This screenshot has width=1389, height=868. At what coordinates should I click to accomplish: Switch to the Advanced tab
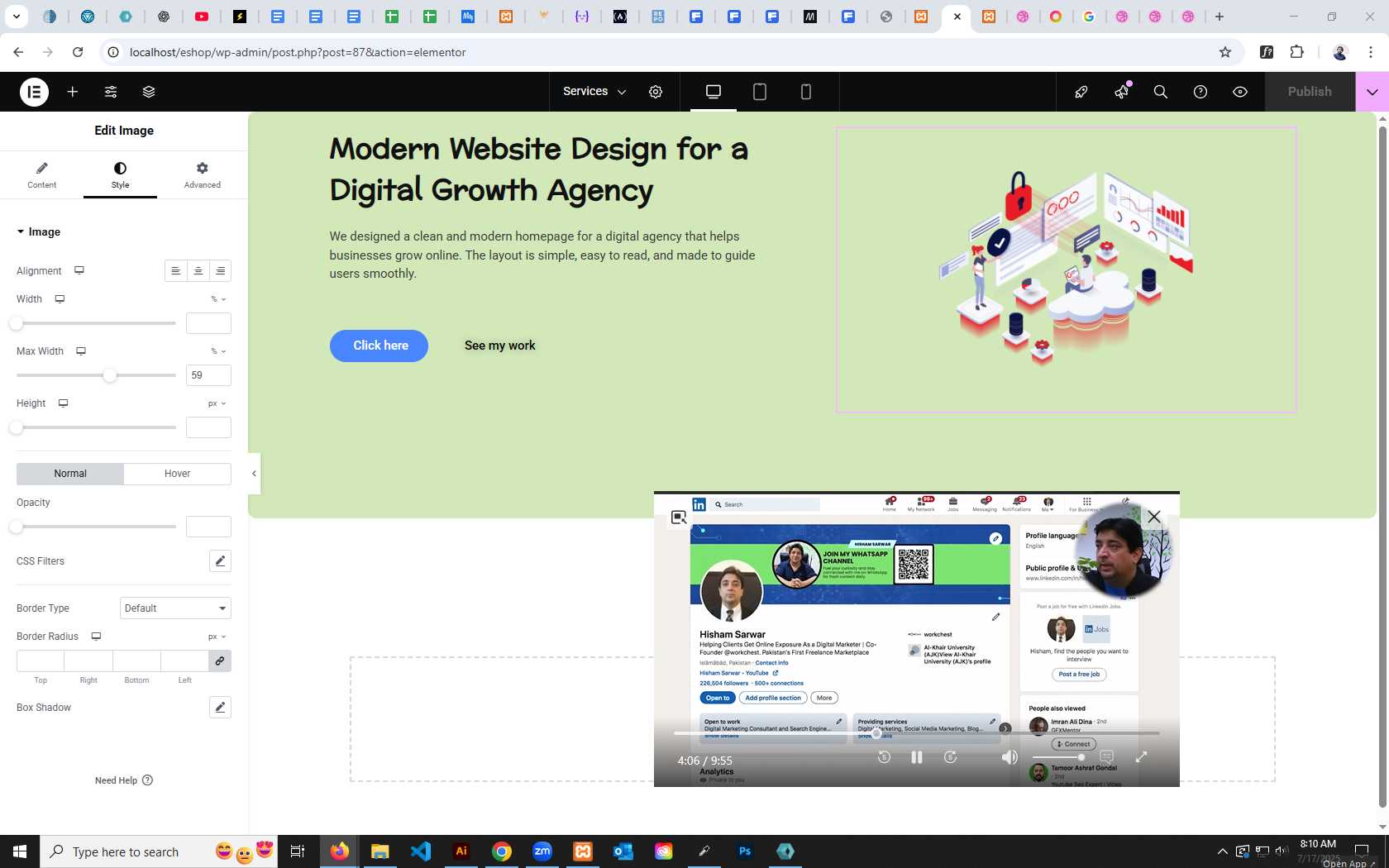point(203,175)
